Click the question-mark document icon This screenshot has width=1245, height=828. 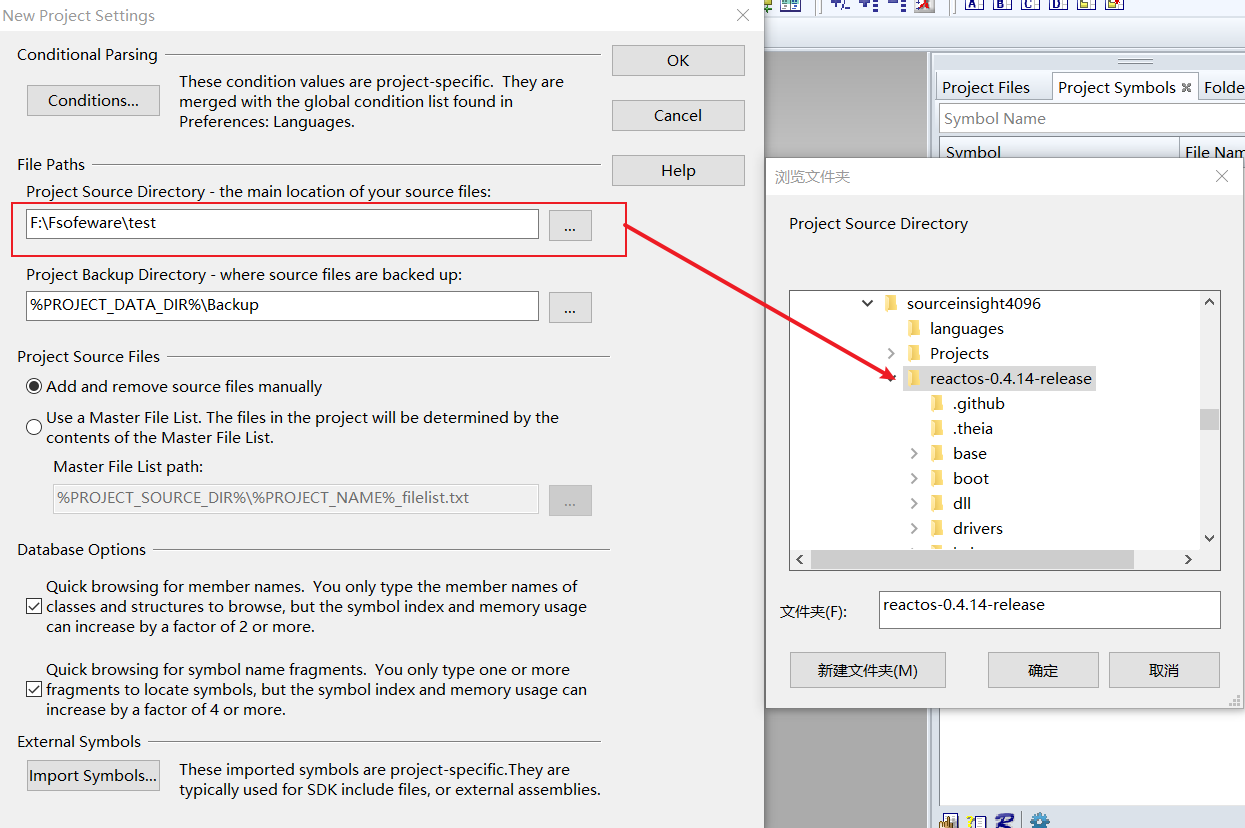tap(977, 821)
